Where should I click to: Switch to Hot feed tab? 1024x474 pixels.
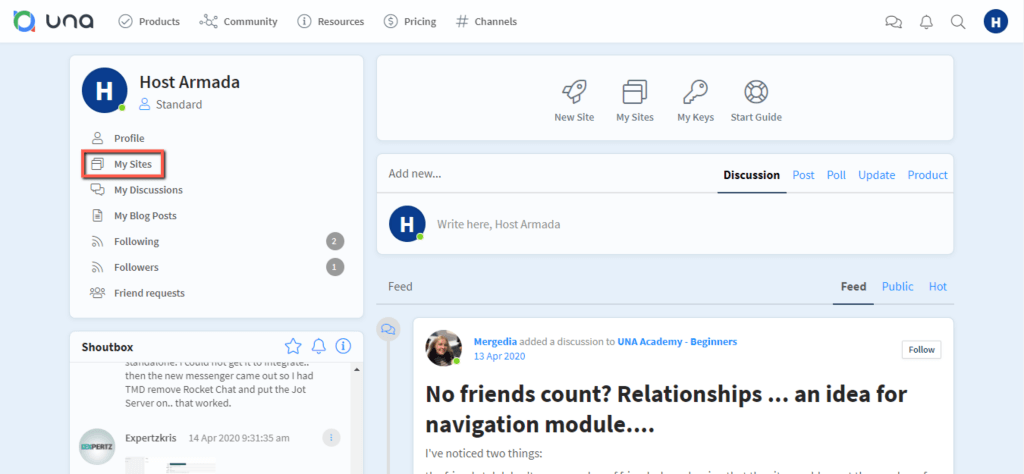tap(938, 287)
